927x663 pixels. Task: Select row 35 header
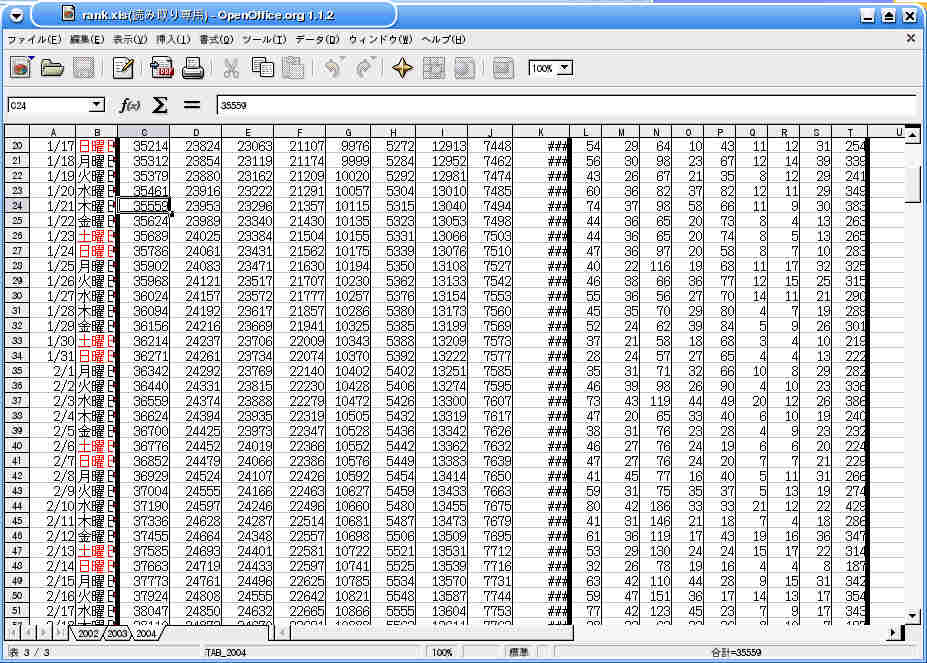[17, 371]
